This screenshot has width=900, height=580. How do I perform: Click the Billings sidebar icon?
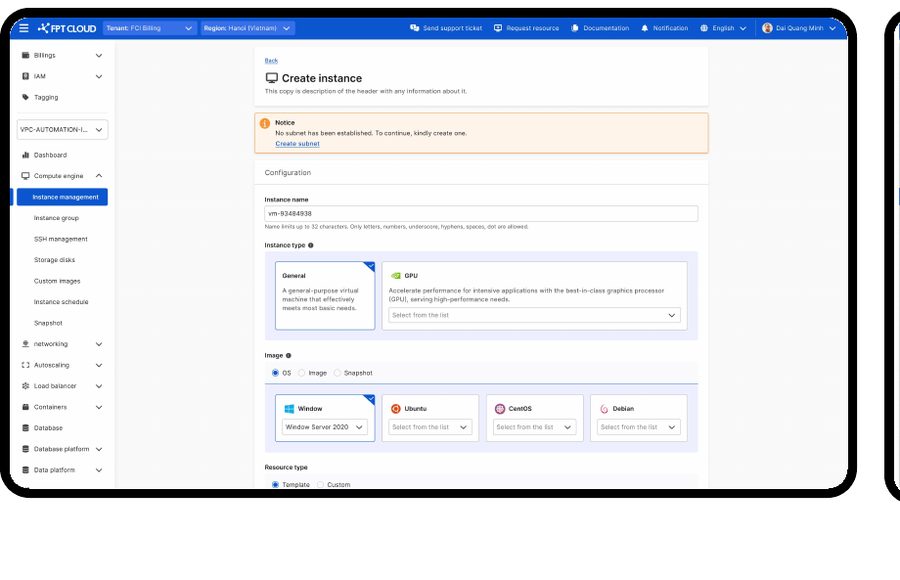[25, 55]
